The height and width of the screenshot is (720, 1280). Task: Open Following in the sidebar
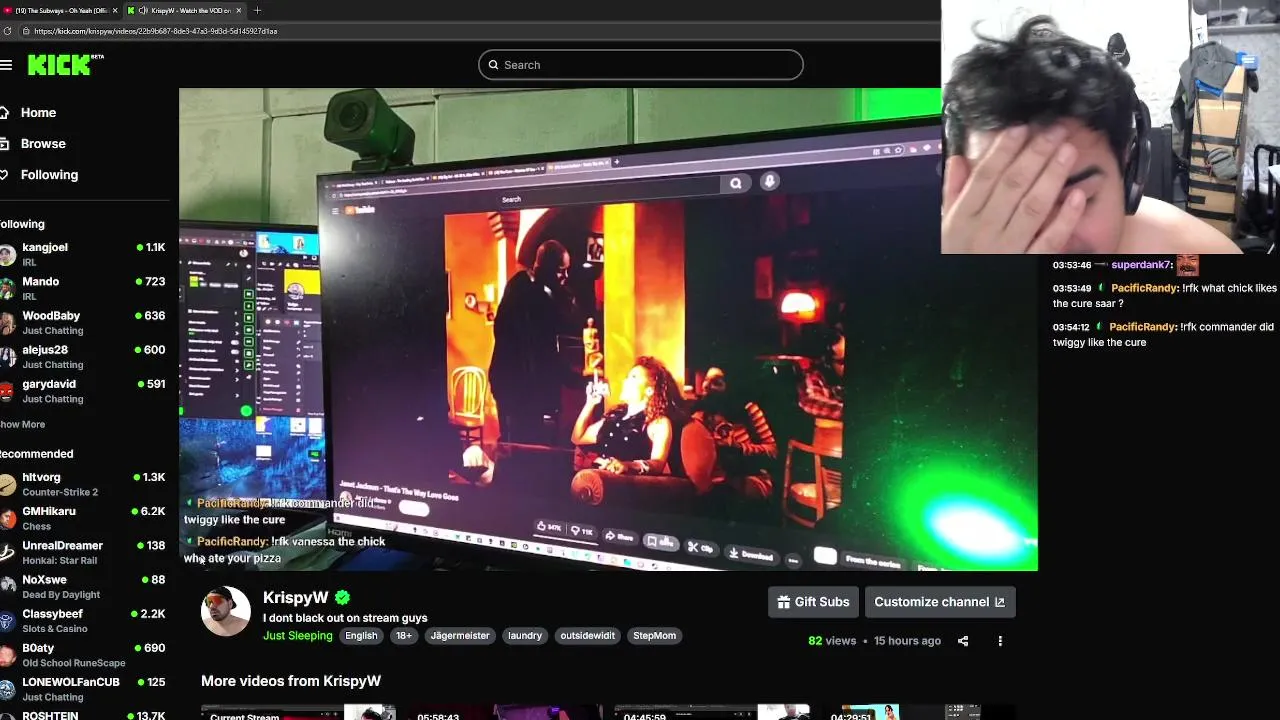point(48,175)
